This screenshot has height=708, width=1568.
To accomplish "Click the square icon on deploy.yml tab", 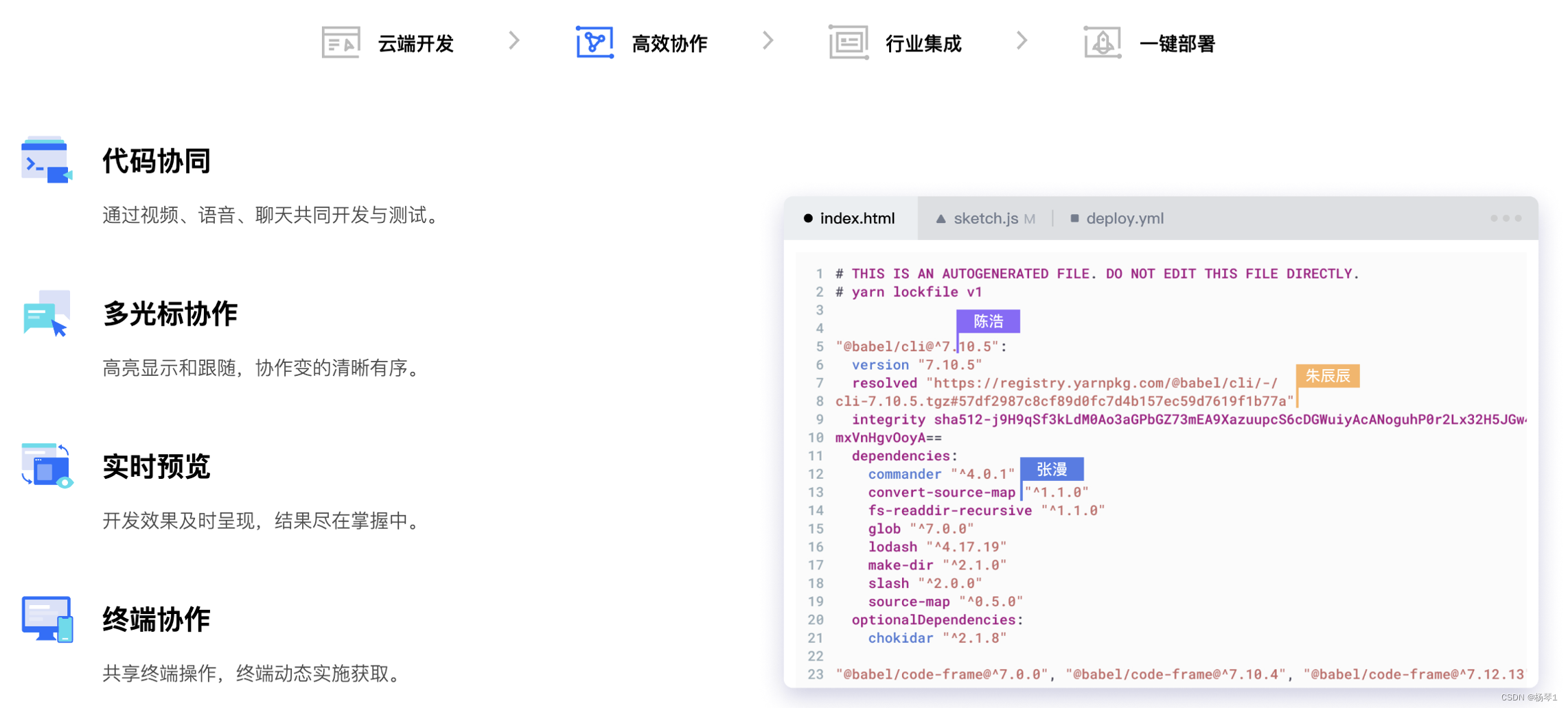I will [1074, 218].
